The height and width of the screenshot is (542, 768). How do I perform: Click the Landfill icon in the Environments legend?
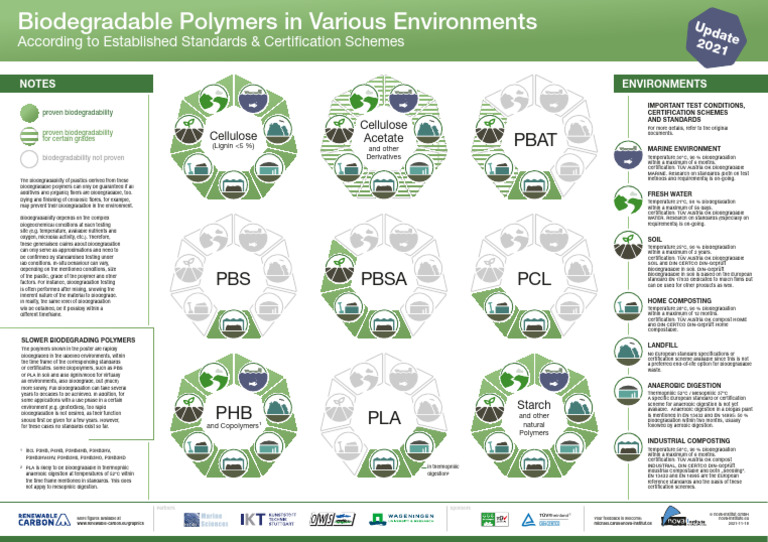[628, 352]
